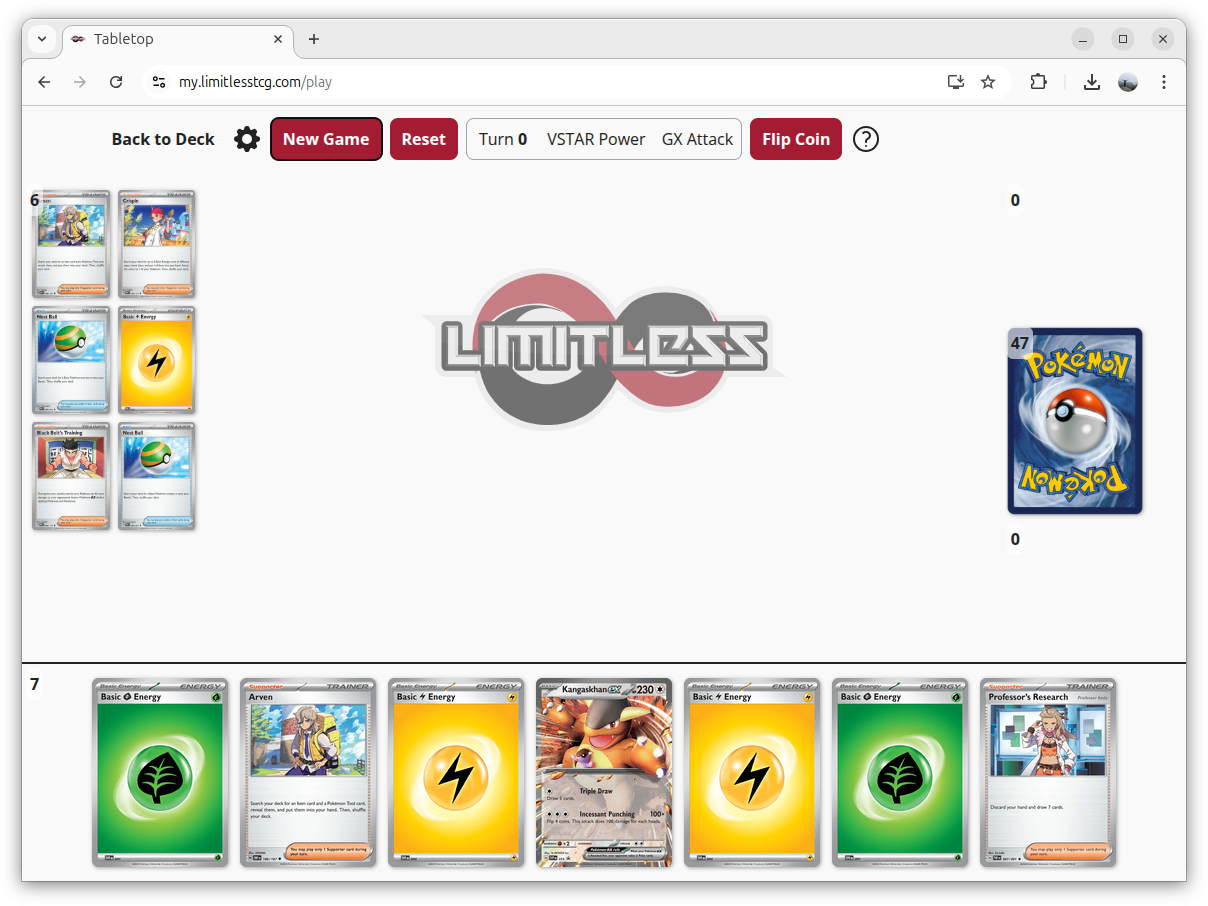Open the help question mark icon
Screen dimensions: 1208x906
(x=866, y=139)
